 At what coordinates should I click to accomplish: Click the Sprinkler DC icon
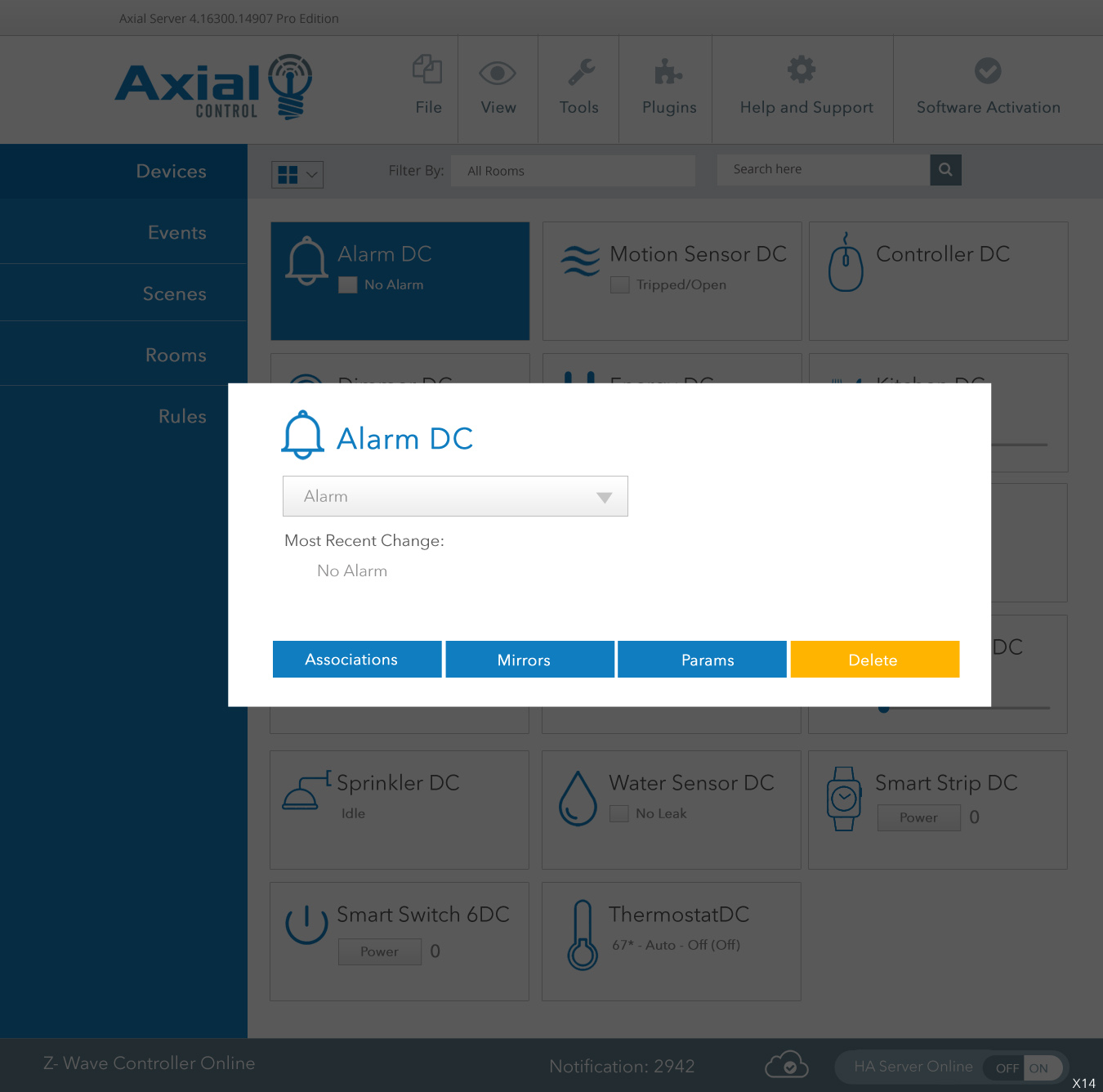[302, 792]
